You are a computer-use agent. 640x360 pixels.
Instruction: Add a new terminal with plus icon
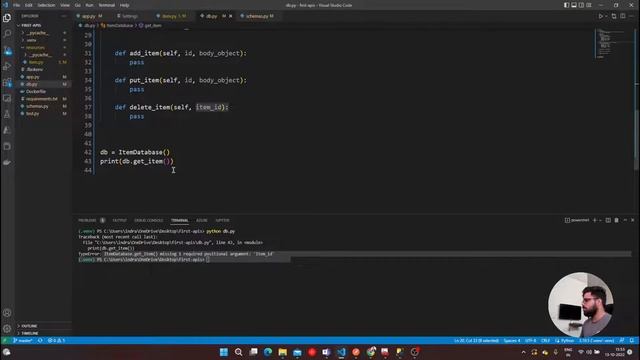point(595,220)
